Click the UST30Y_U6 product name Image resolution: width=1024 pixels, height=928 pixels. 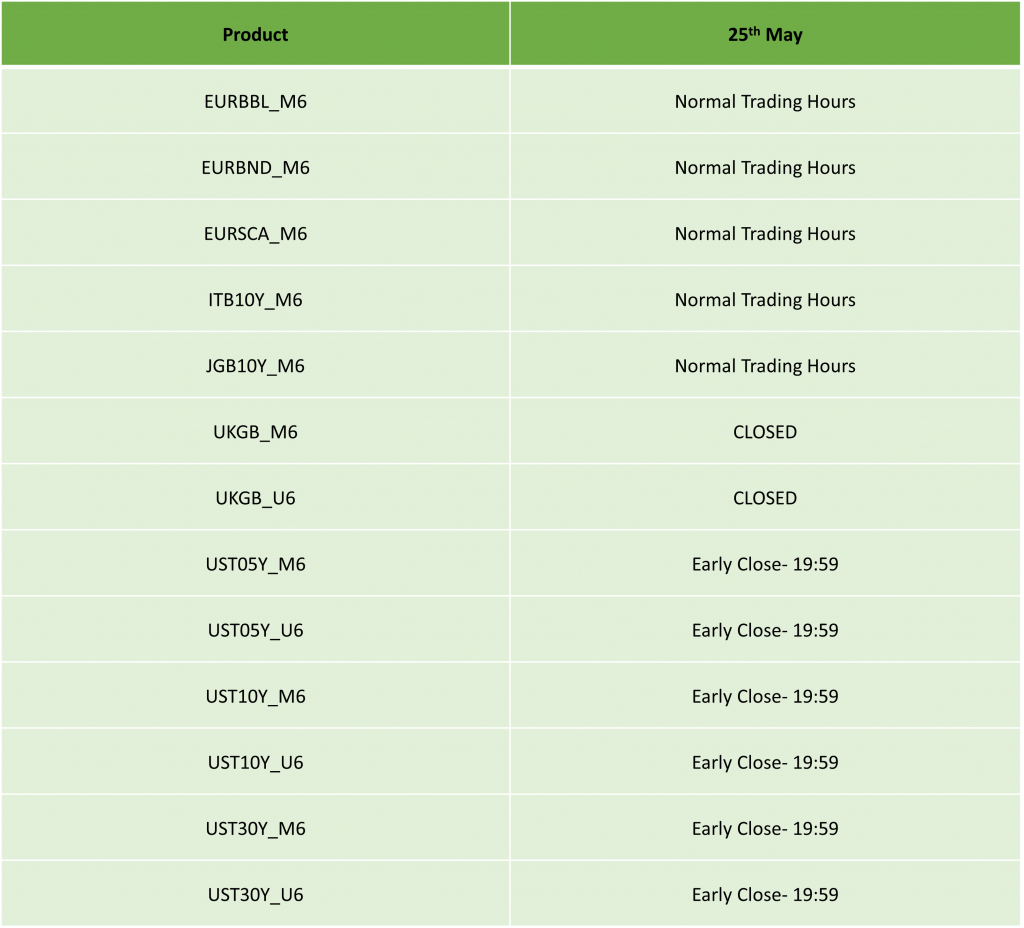click(255, 893)
